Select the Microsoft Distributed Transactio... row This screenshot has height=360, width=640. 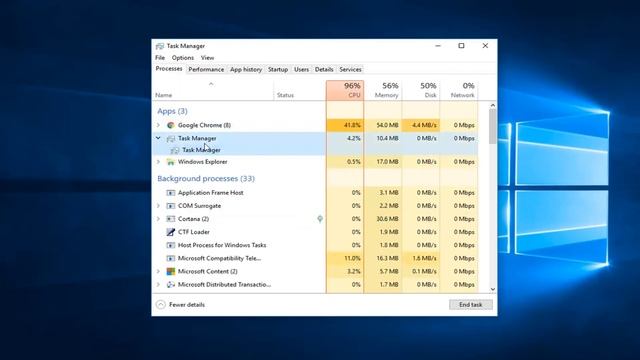click(x=315, y=284)
